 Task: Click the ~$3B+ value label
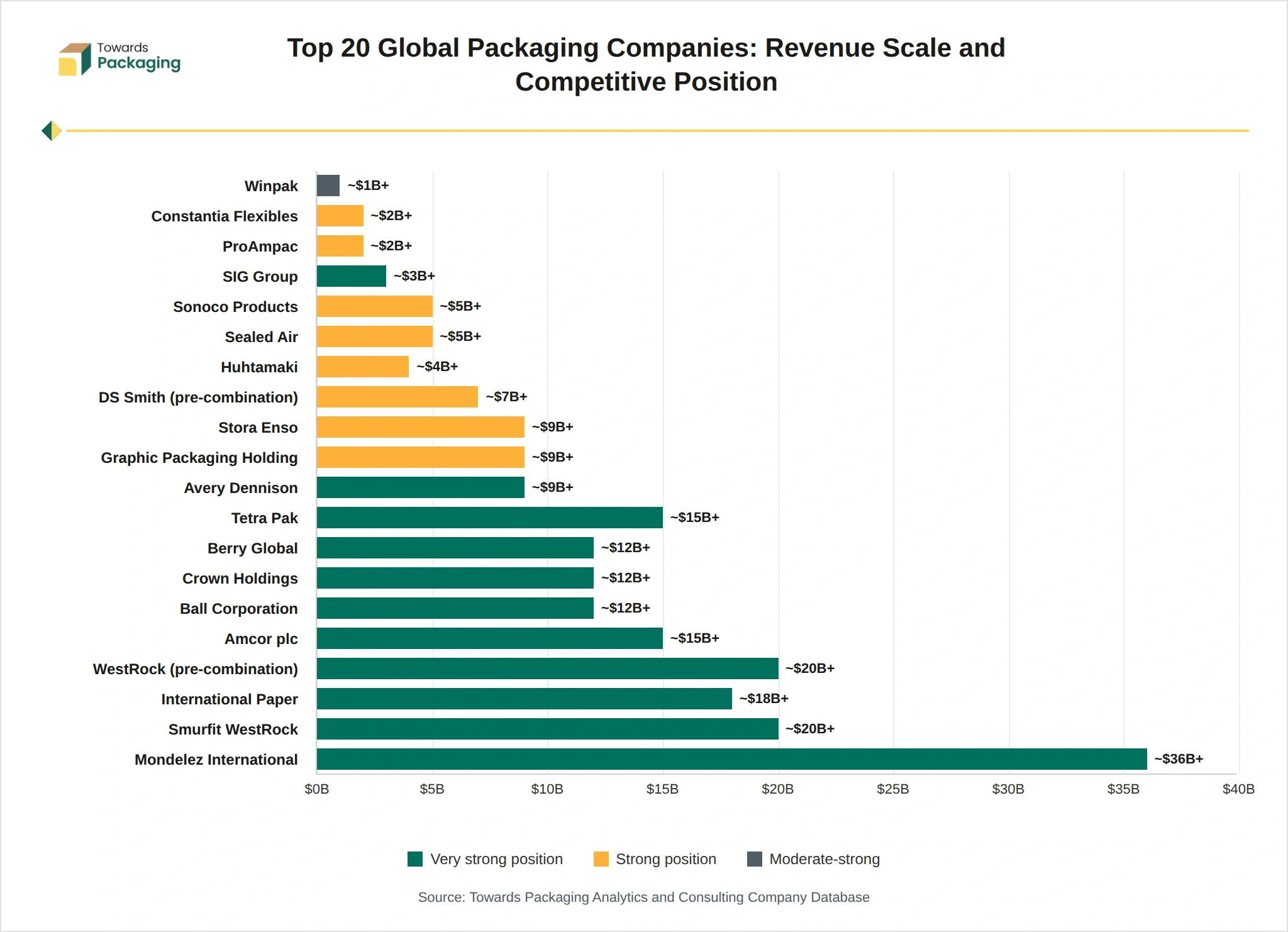[414, 276]
